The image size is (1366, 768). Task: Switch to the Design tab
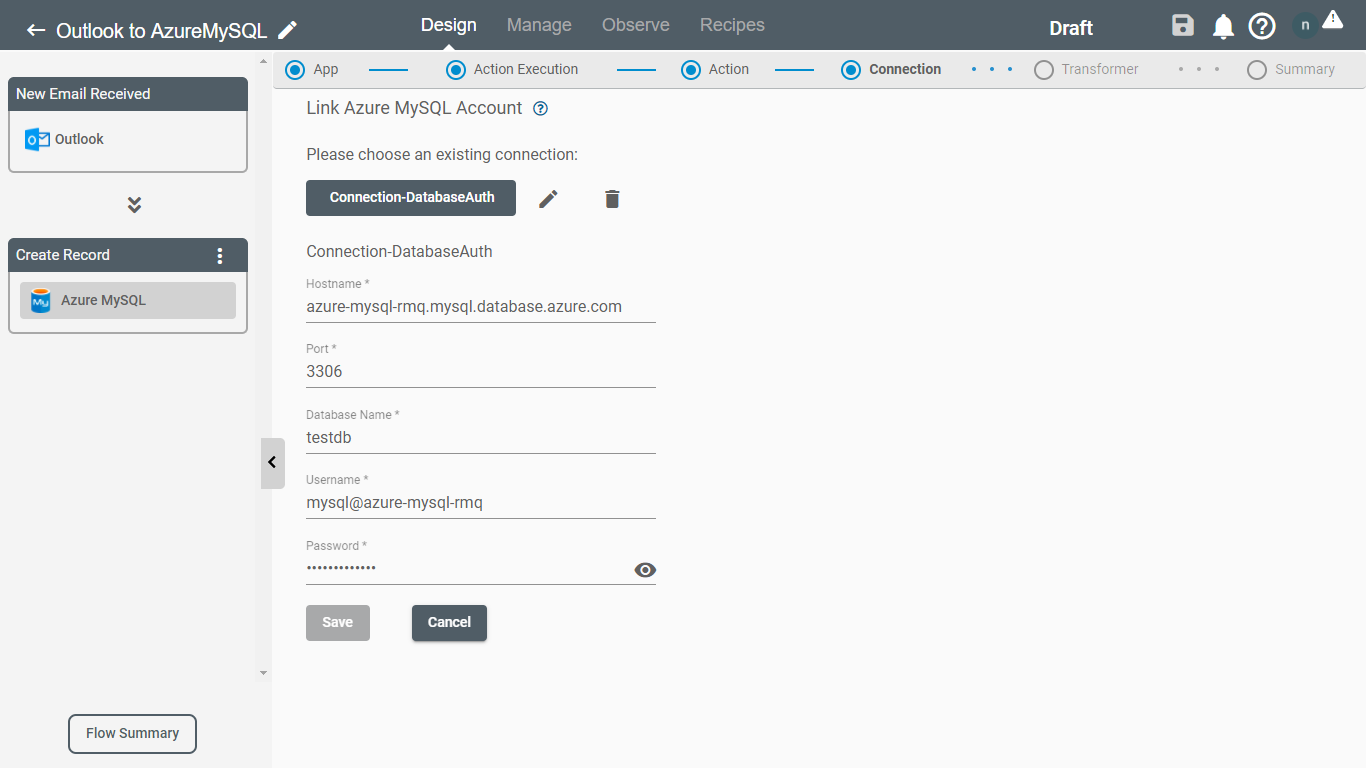point(449,25)
